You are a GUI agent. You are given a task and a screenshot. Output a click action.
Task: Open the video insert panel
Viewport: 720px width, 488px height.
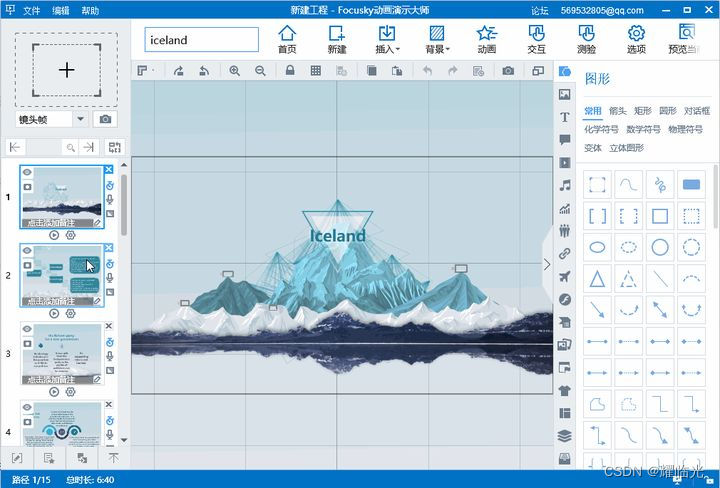coord(565,163)
